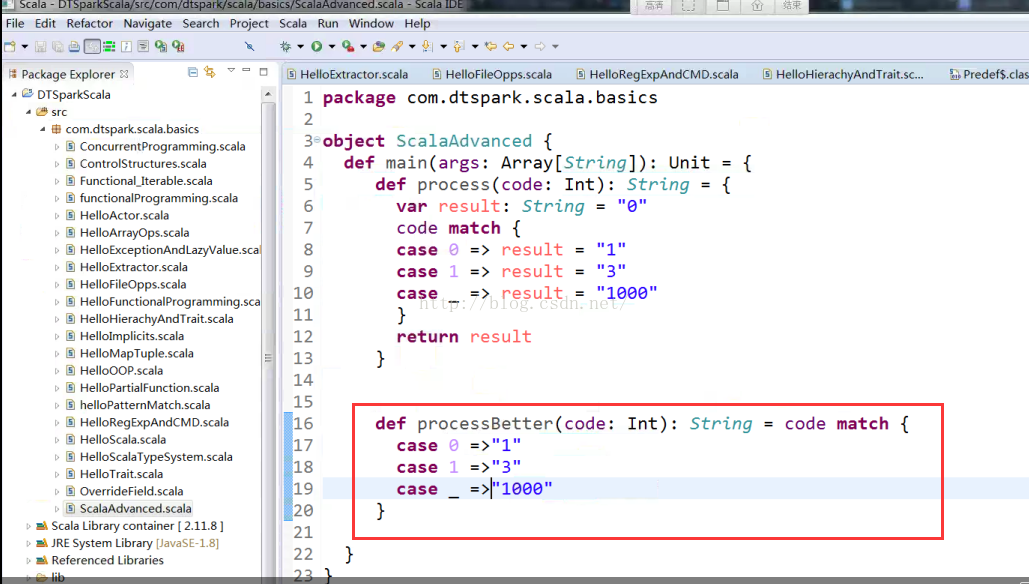Click the Open Type folder icon
This screenshot has width=1029, height=584.
click(379, 47)
